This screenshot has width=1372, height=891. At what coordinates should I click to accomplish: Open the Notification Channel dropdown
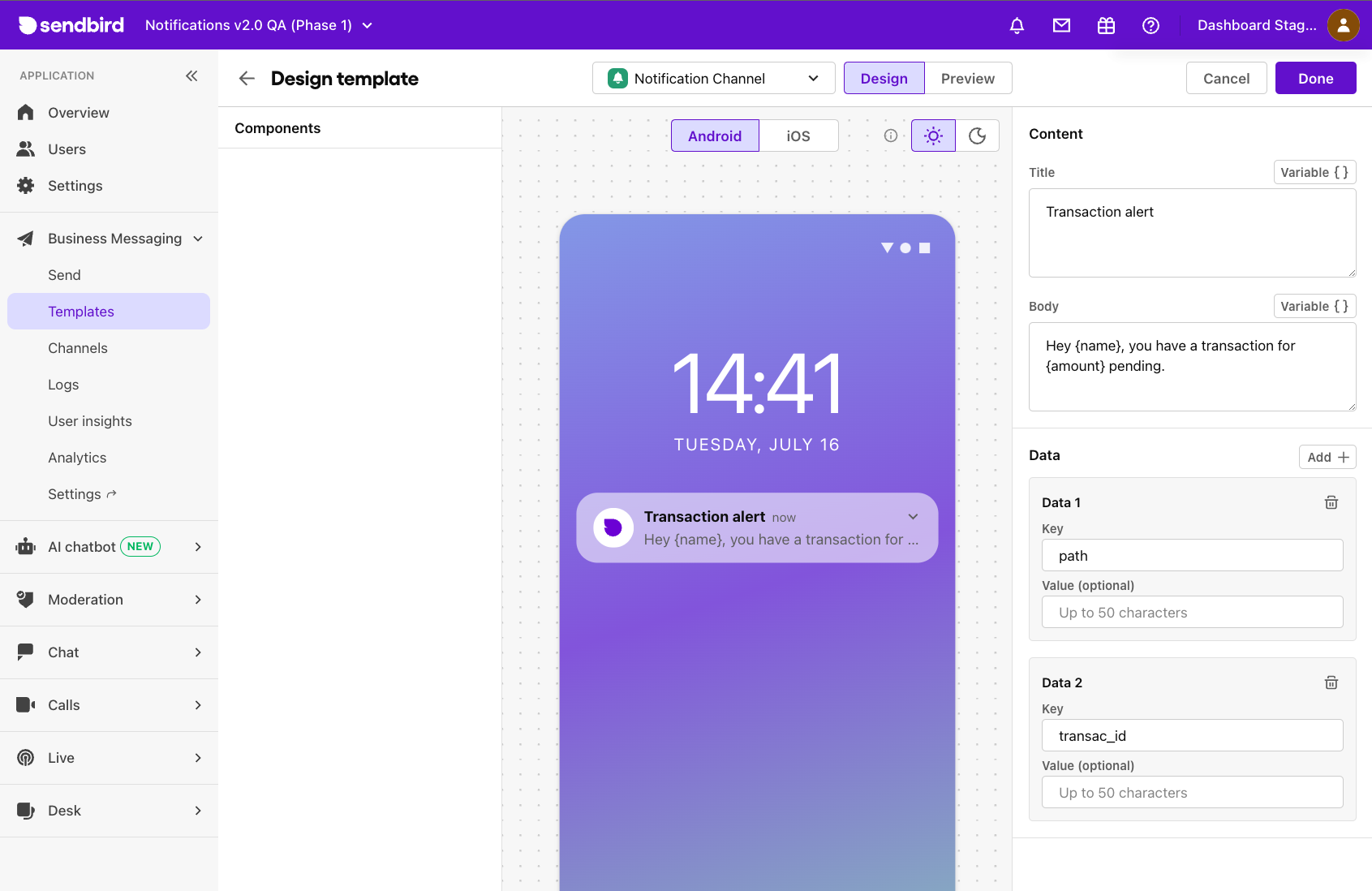tap(712, 78)
